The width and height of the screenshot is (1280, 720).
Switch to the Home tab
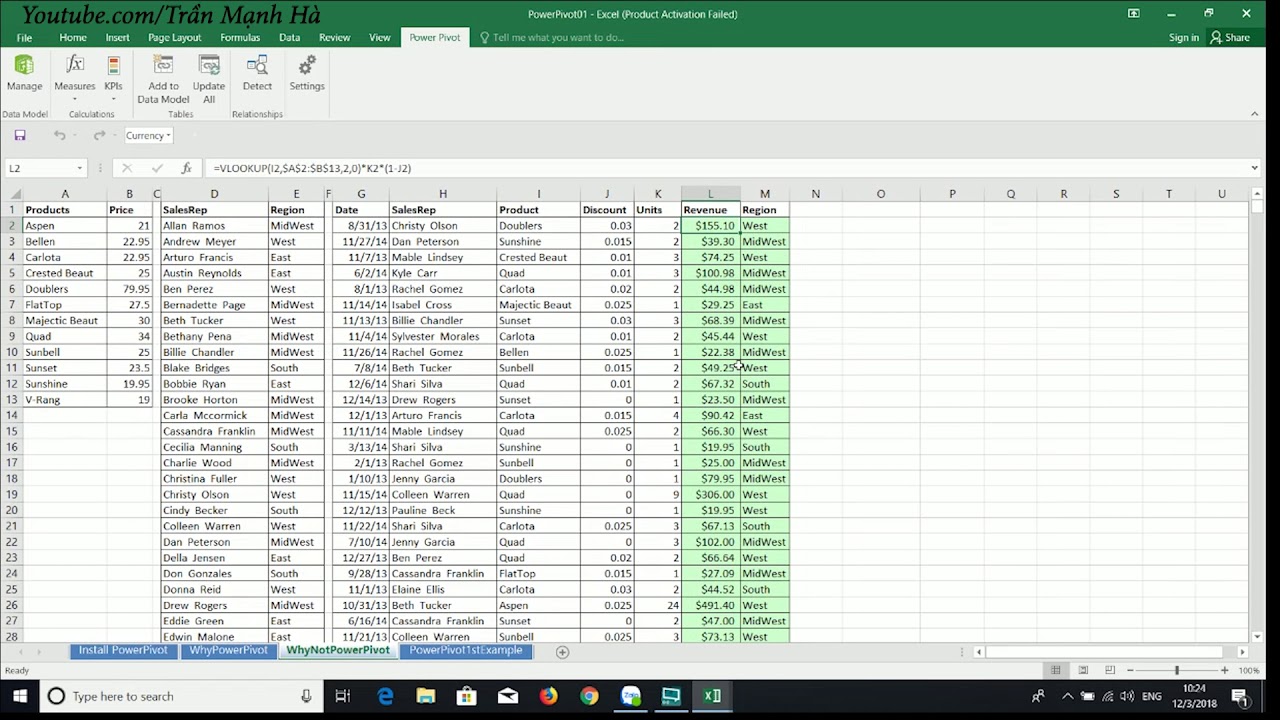(73, 37)
